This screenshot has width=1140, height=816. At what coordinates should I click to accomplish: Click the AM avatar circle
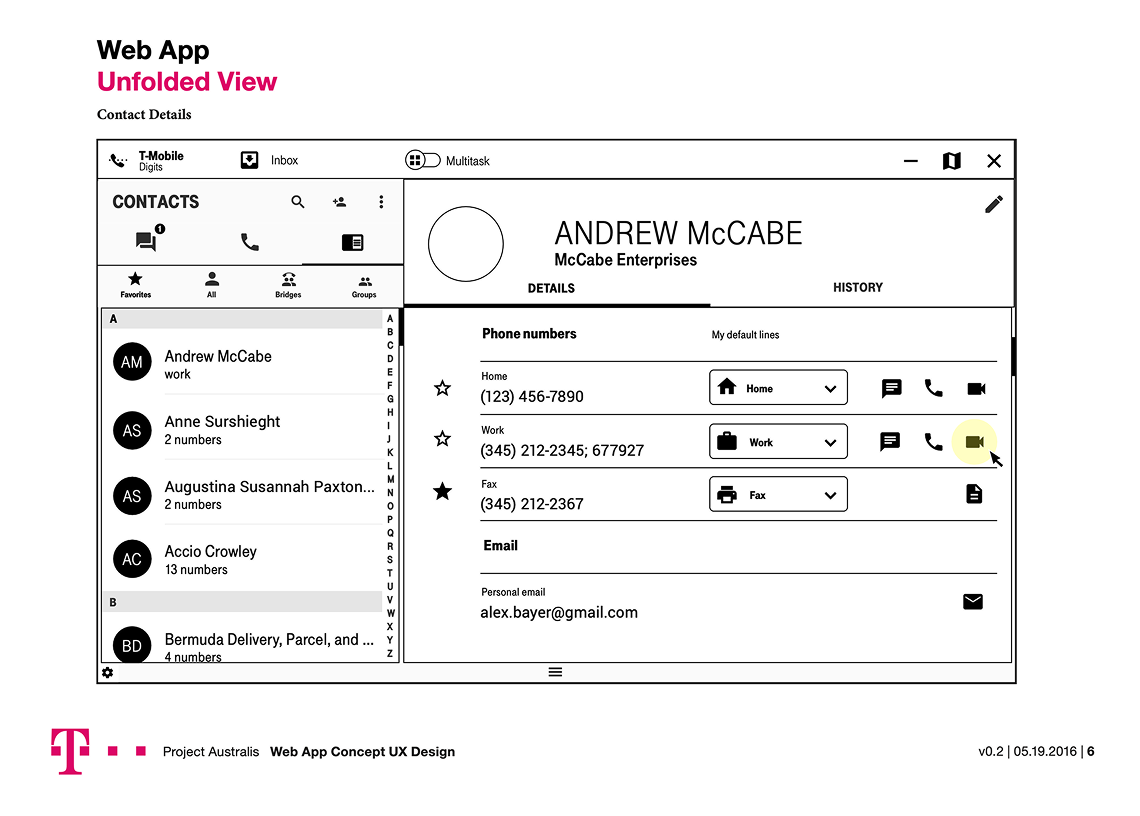pyautogui.click(x=132, y=362)
